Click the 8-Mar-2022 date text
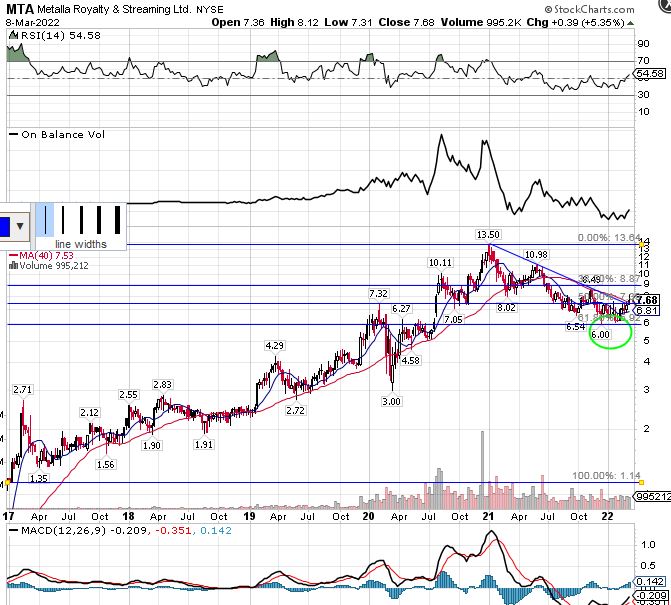The height and width of the screenshot is (605, 671). (33, 22)
